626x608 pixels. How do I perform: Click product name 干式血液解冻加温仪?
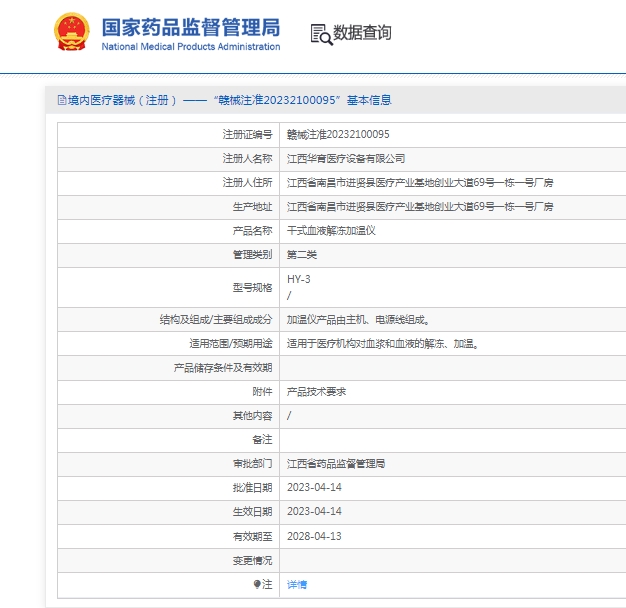point(331,230)
